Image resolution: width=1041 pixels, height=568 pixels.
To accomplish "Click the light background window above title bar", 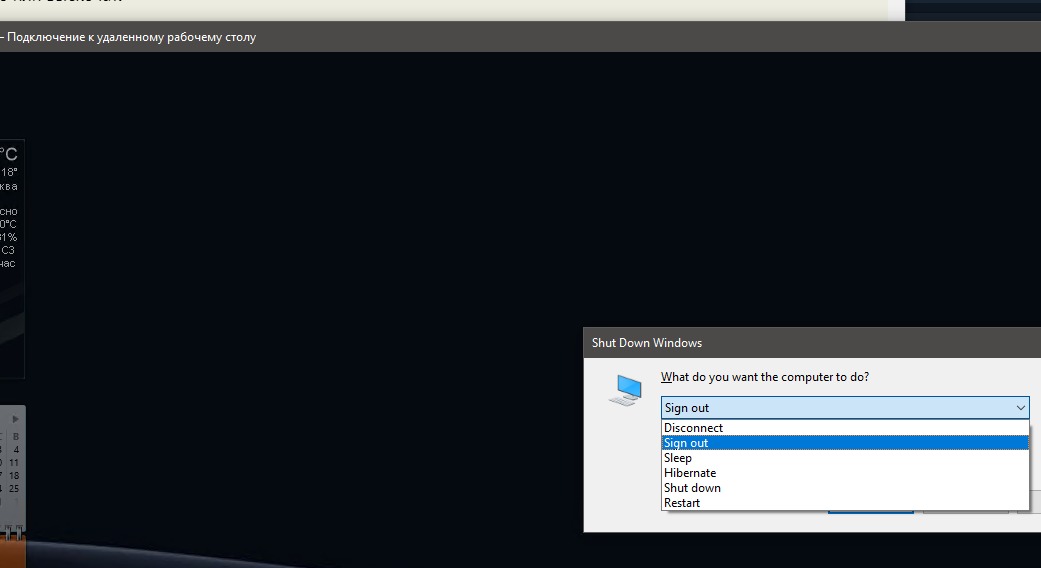I will [x=450, y=9].
